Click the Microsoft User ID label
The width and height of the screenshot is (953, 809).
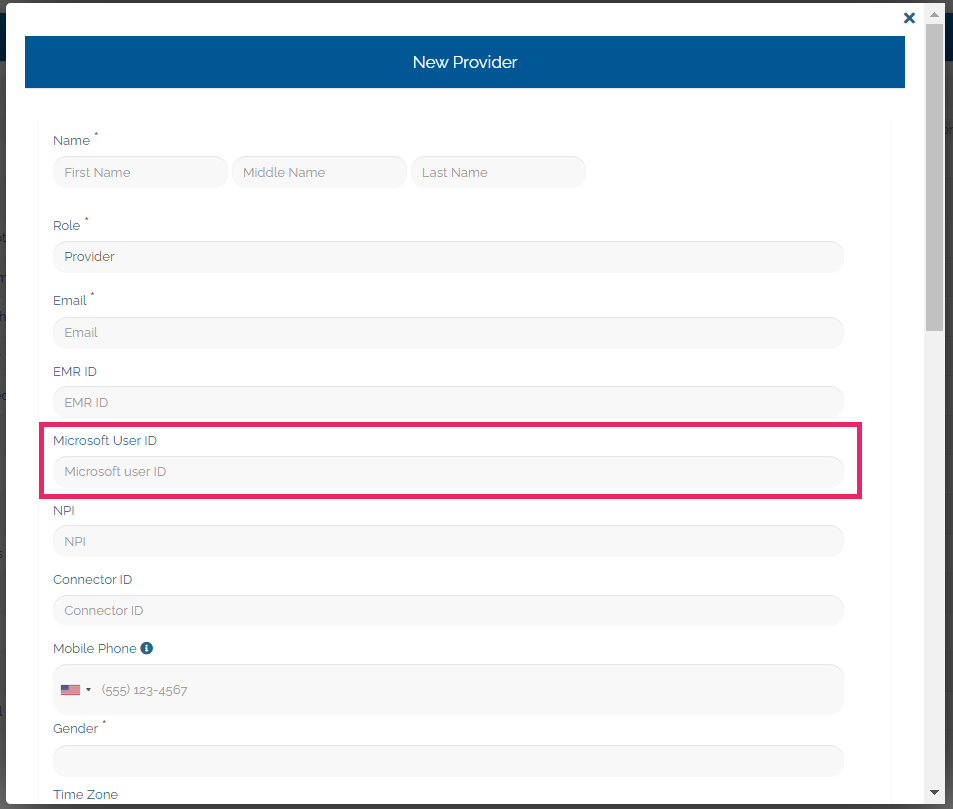105,441
